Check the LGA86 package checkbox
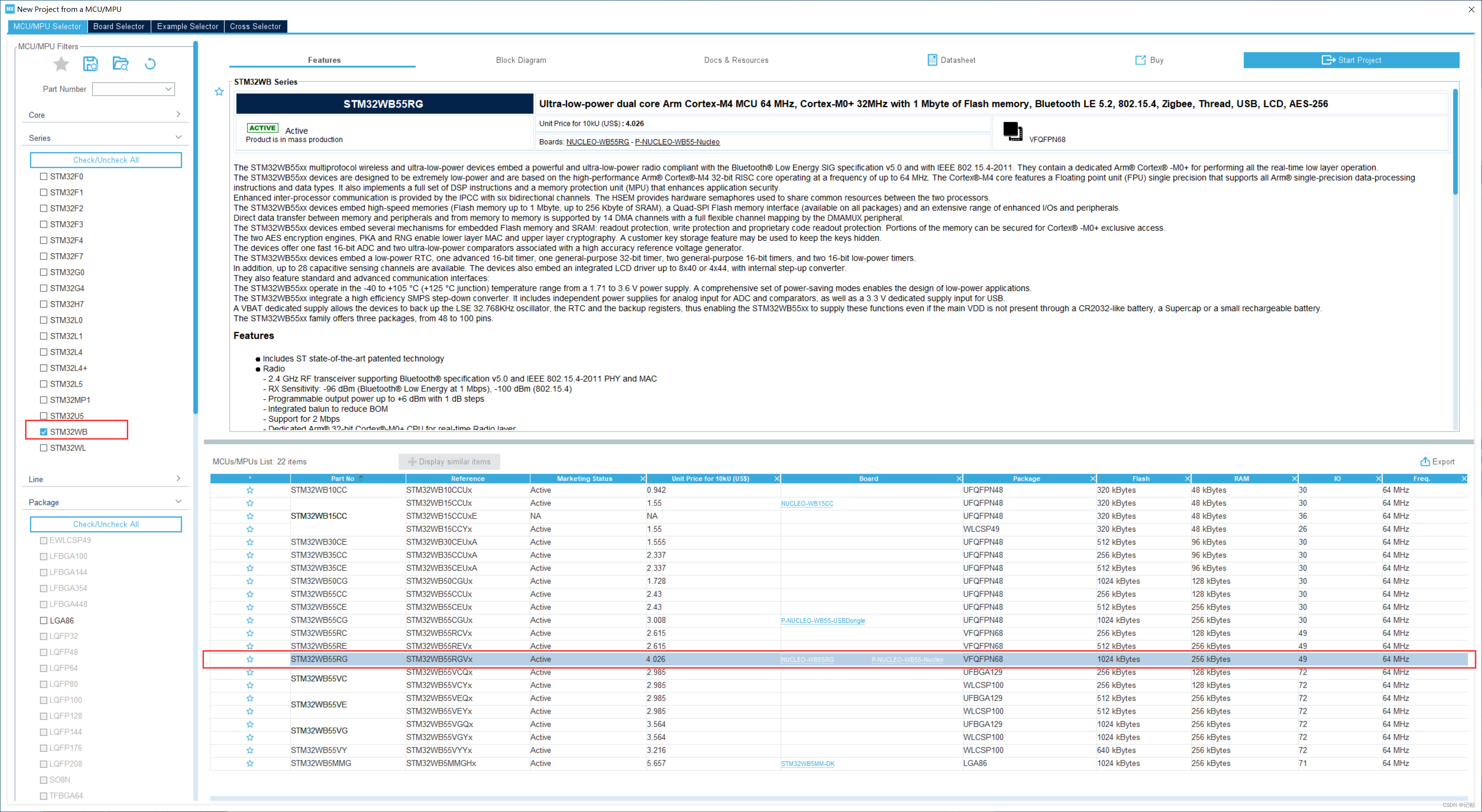The width and height of the screenshot is (1482, 812). 44,620
